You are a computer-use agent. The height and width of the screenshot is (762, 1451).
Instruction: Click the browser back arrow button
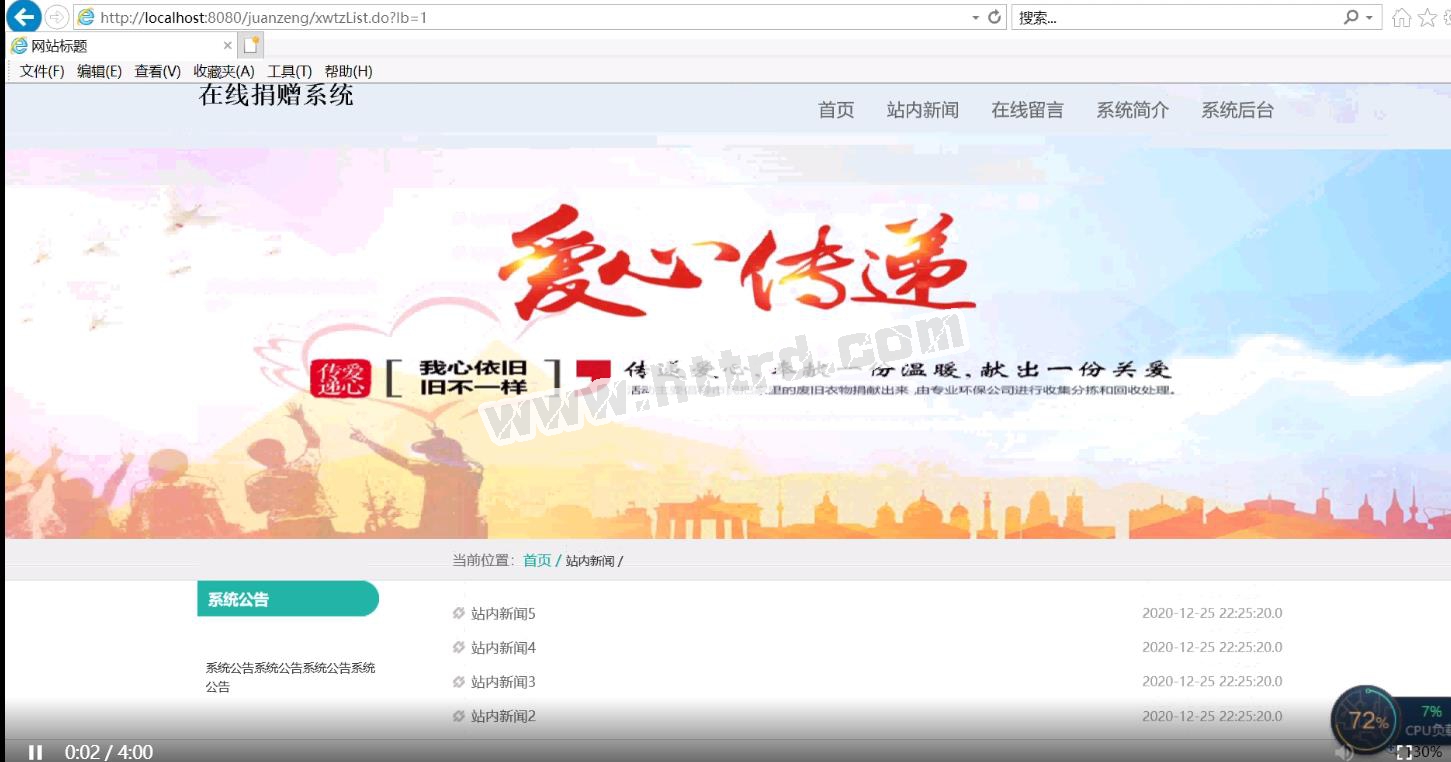tap(23, 16)
